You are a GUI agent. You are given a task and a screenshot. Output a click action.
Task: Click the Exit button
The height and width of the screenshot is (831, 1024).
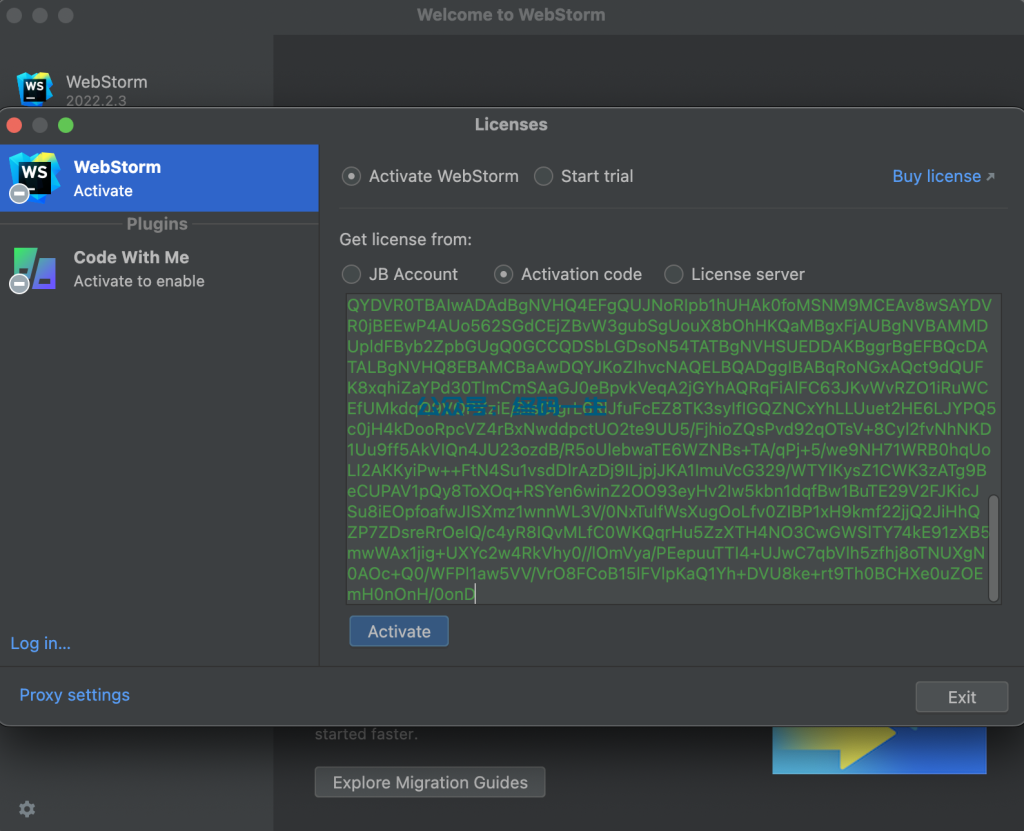pos(961,696)
